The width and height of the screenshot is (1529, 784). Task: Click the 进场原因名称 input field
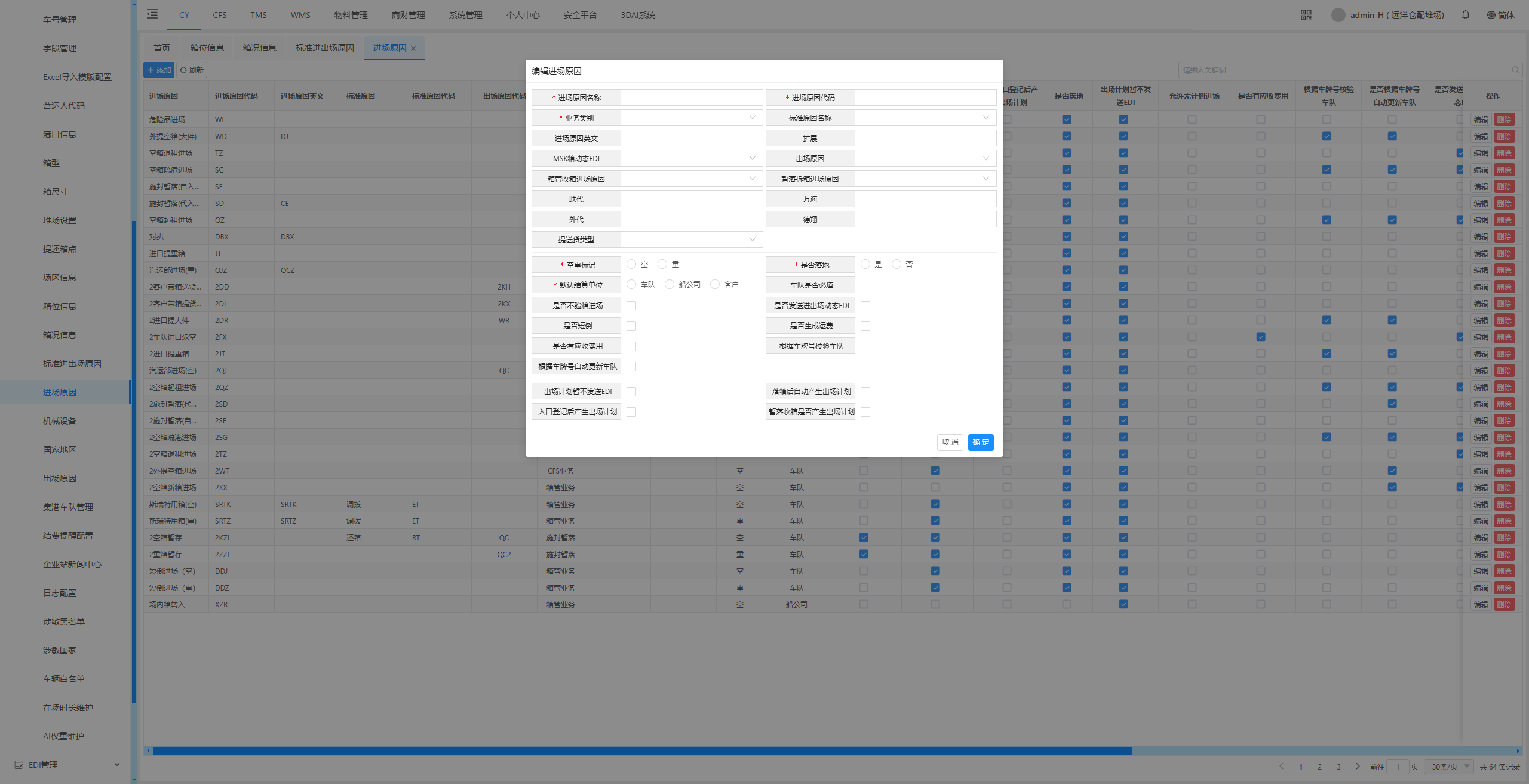pos(692,97)
